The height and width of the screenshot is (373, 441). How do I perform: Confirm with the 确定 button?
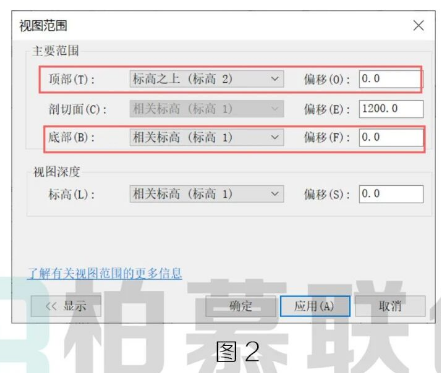[240, 306]
